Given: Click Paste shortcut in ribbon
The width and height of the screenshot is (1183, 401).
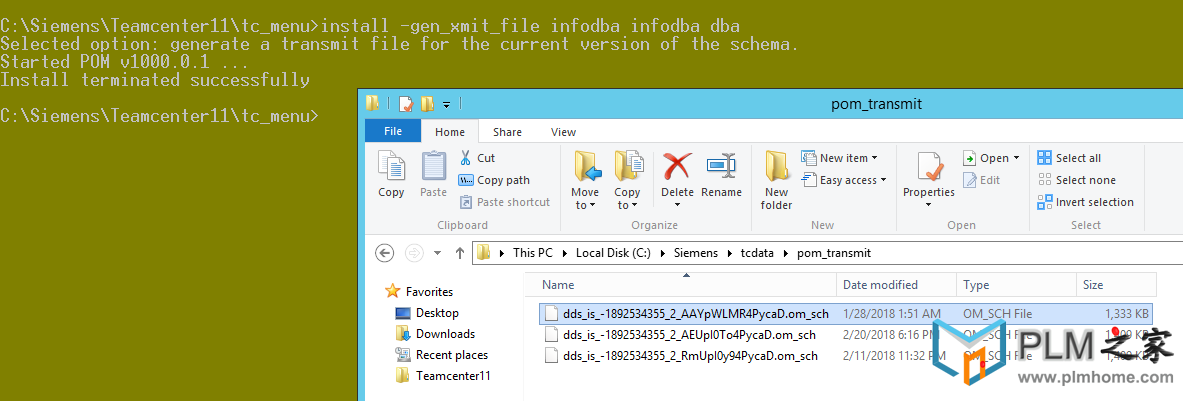Looking at the screenshot, I should coord(505,202).
